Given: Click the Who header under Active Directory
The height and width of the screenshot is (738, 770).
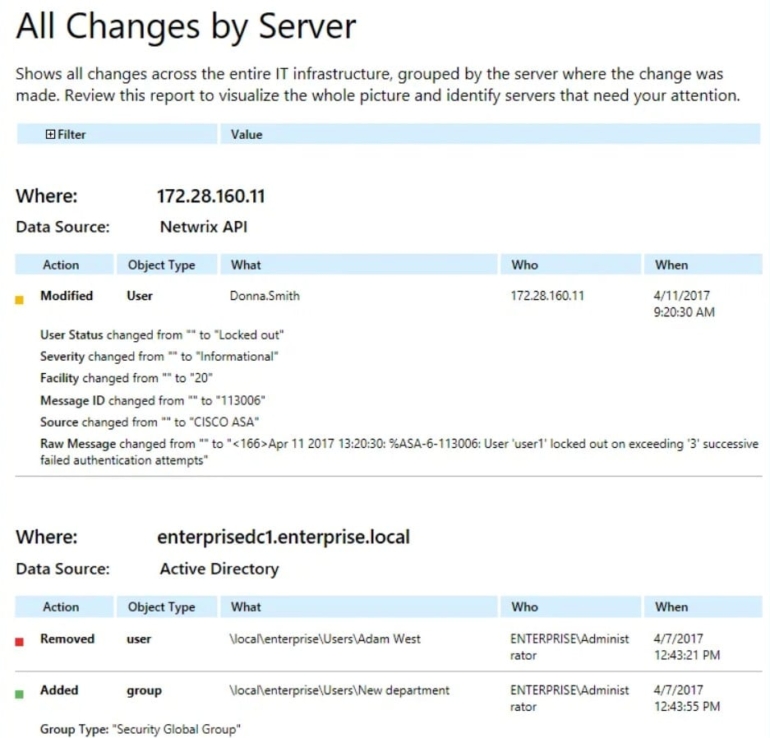Looking at the screenshot, I should click(571, 606).
